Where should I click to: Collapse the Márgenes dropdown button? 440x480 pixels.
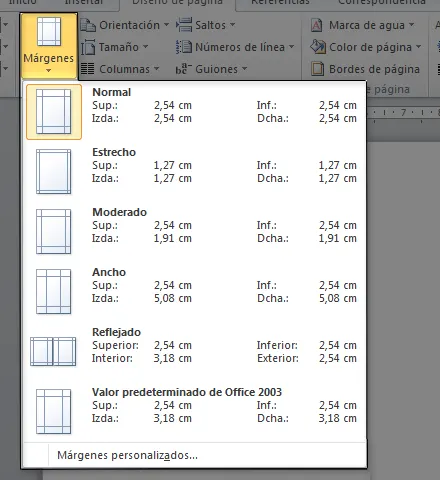(49, 46)
